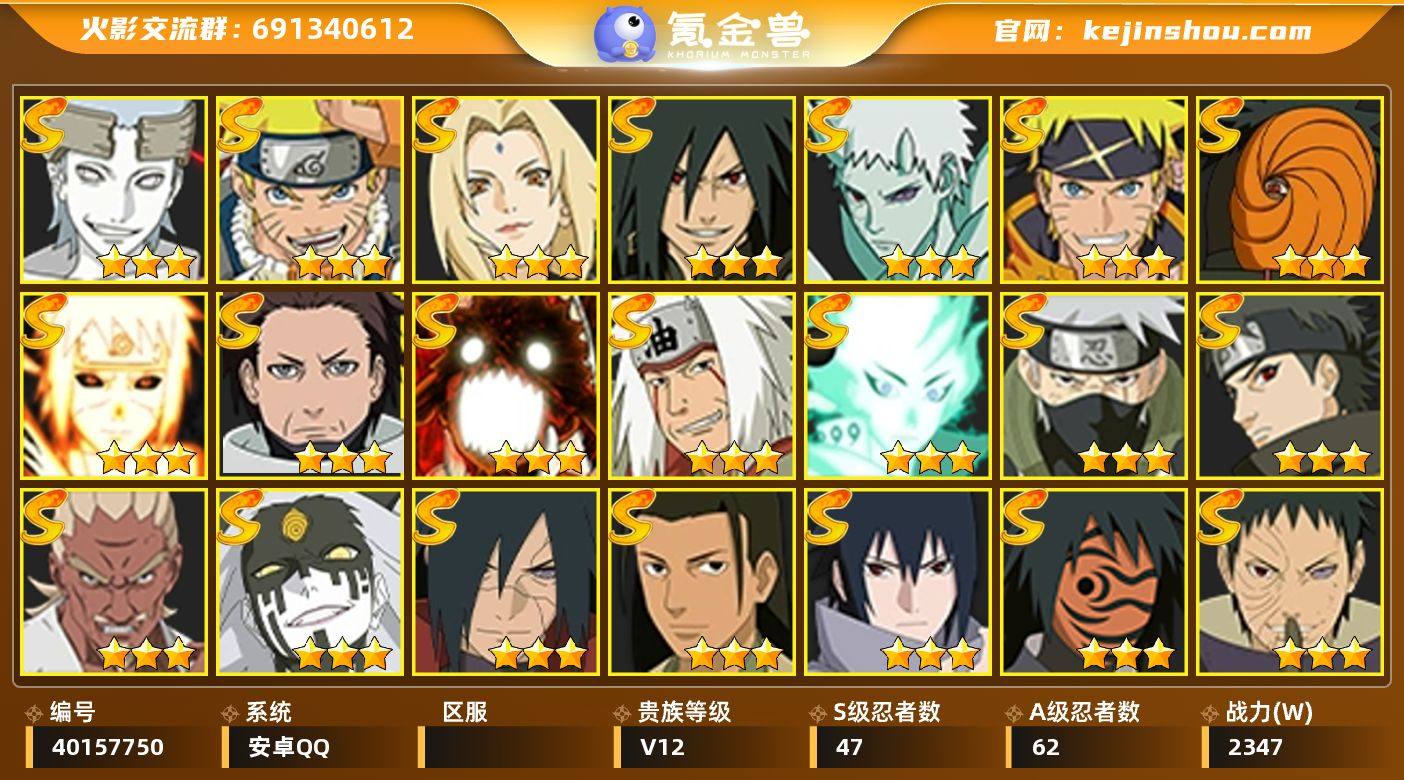This screenshot has width=1404, height=780.
Task: Select the orange spiral mask Tobi portrait
Action: (x=1290, y=189)
